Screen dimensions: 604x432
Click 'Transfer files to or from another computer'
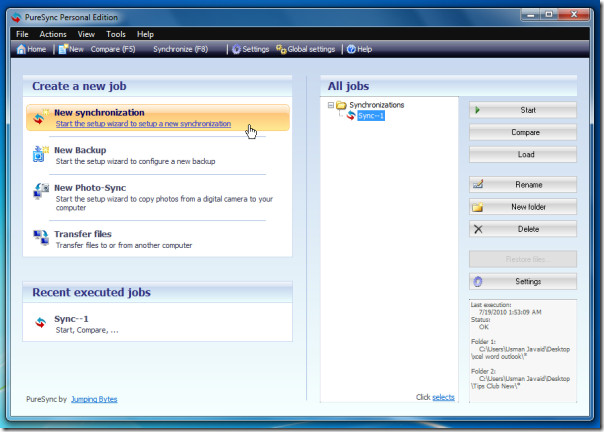[x=124, y=245]
